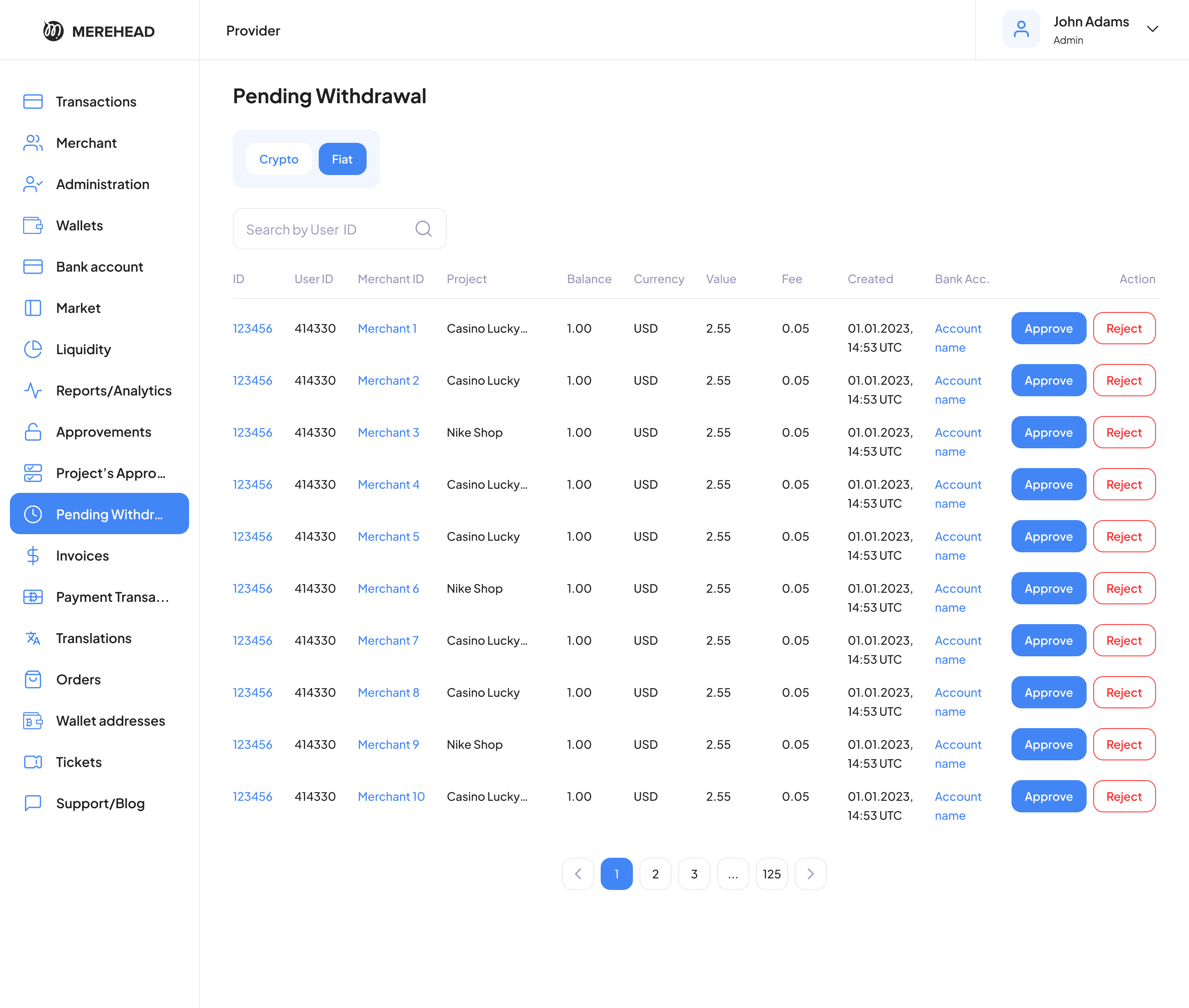Screen dimensions: 1189x1008
Task: Go to next page with right chevron
Action: [x=810, y=874]
